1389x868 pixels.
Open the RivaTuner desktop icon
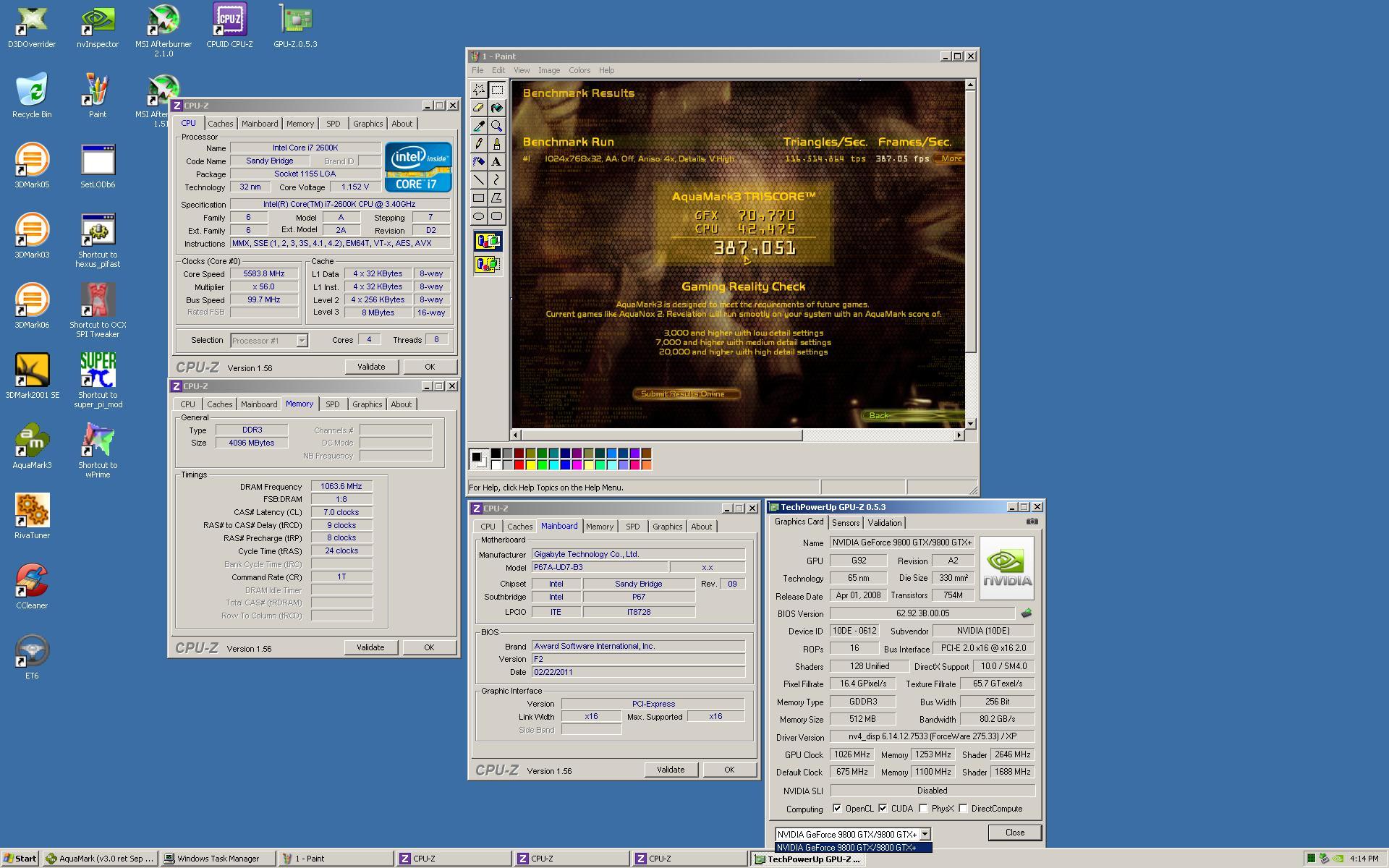click(x=32, y=516)
